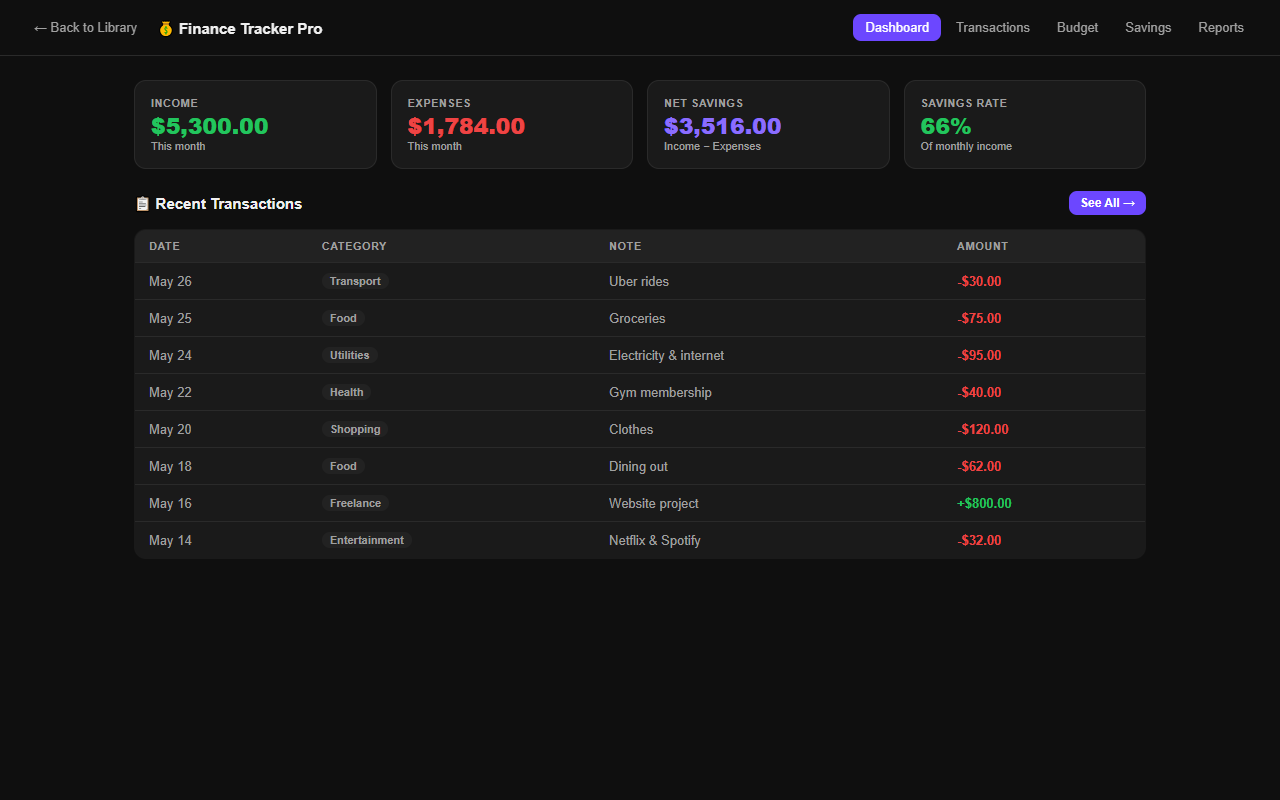Select the Clothes note

pyautogui.click(x=631, y=429)
